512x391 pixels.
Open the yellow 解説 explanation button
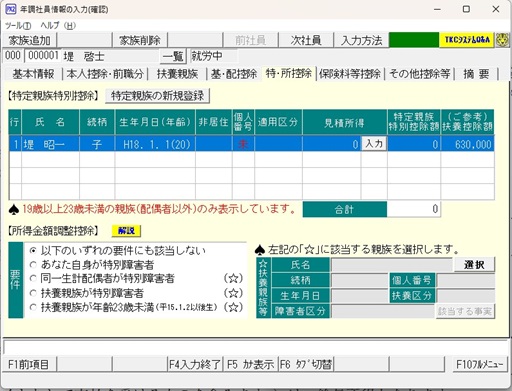click(x=126, y=231)
